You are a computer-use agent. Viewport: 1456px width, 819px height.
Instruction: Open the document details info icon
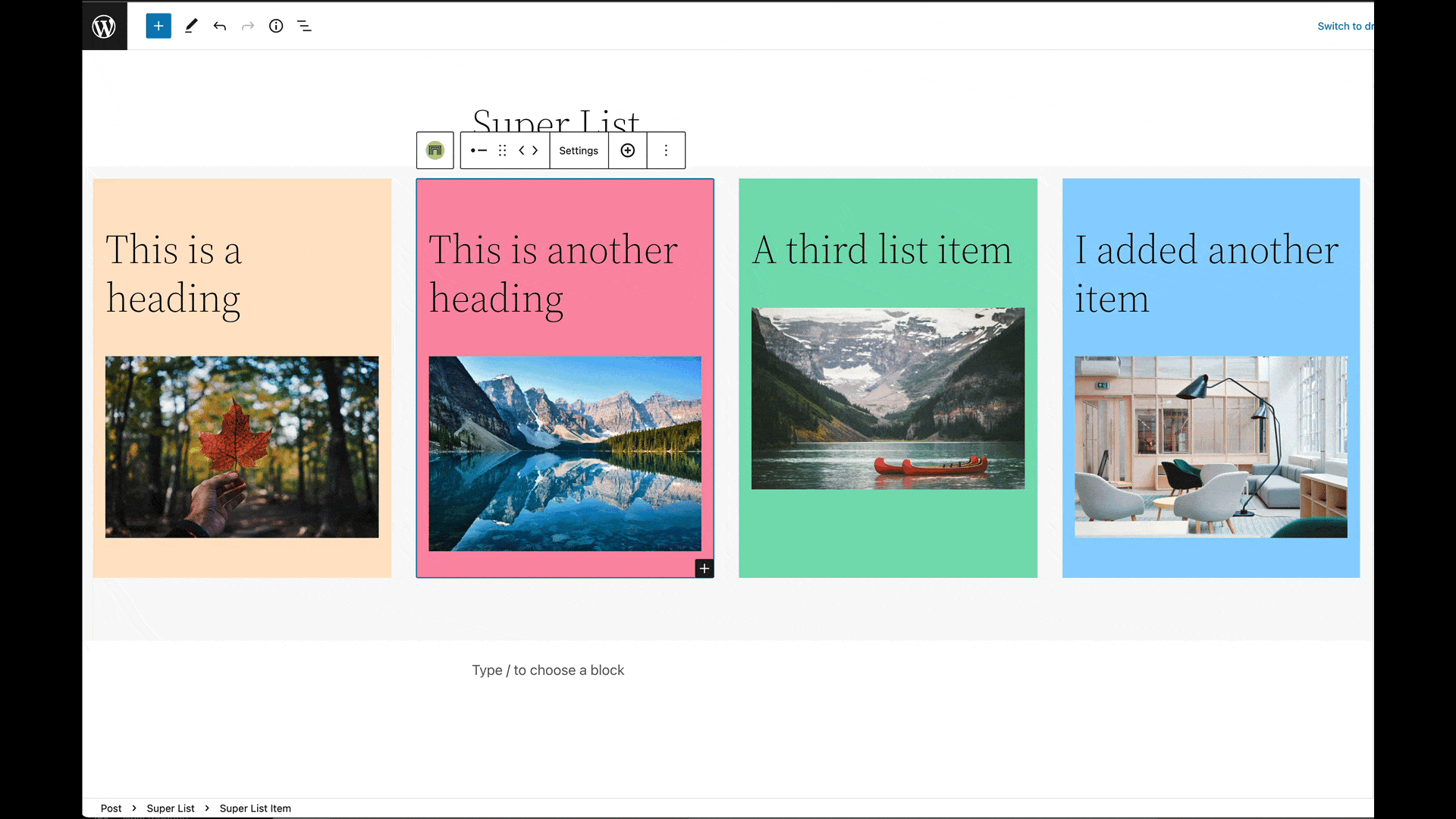tap(276, 26)
